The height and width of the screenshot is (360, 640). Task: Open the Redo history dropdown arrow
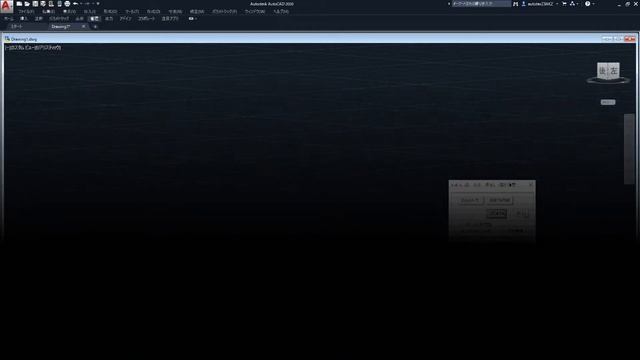pos(93,4)
